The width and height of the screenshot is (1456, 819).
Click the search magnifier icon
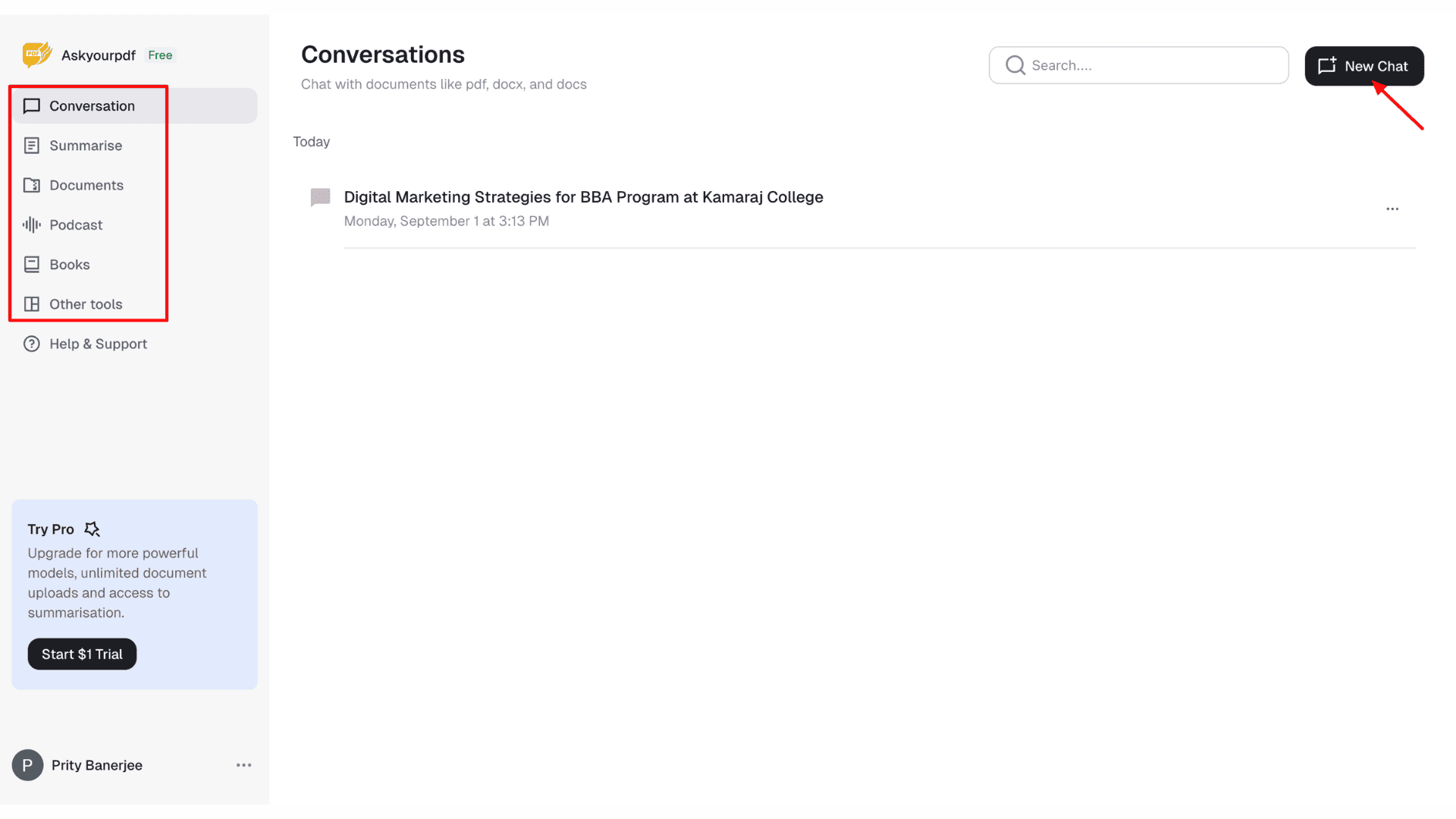[x=1015, y=65]
